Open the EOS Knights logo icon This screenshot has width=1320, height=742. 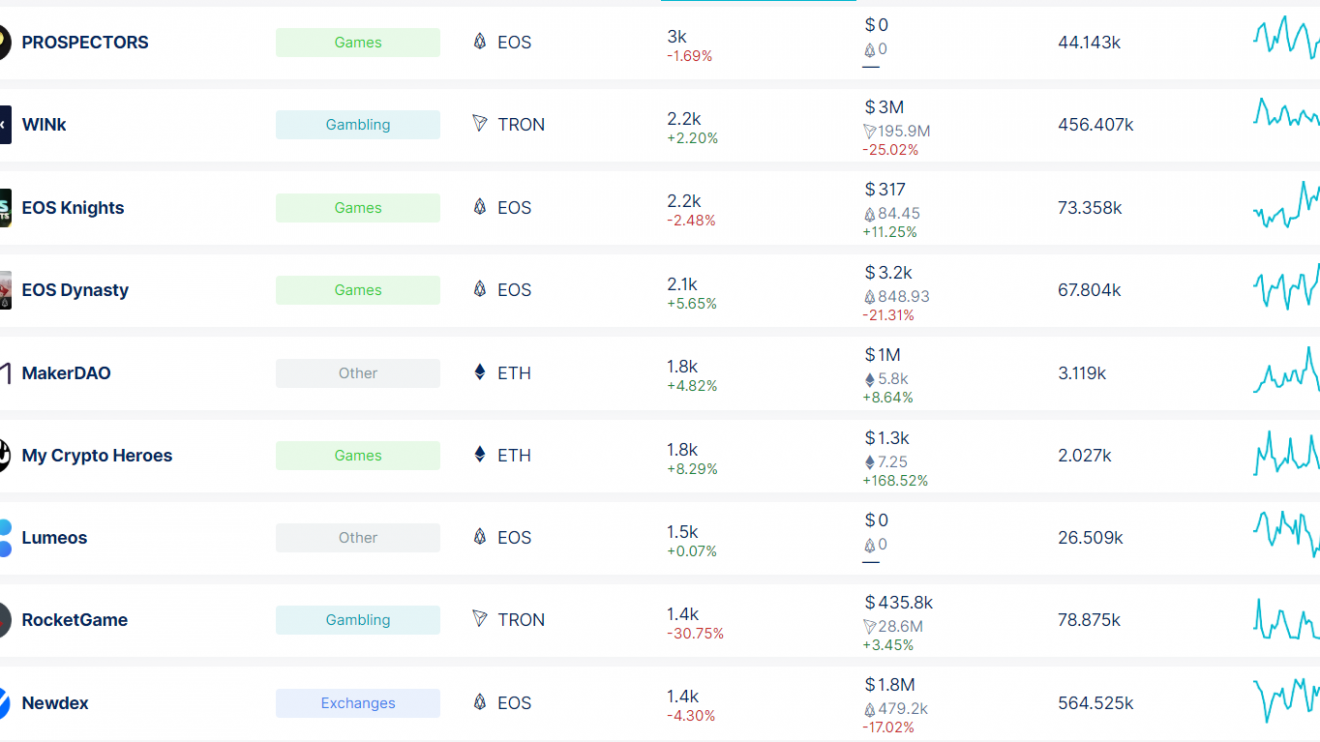(5, 208)
